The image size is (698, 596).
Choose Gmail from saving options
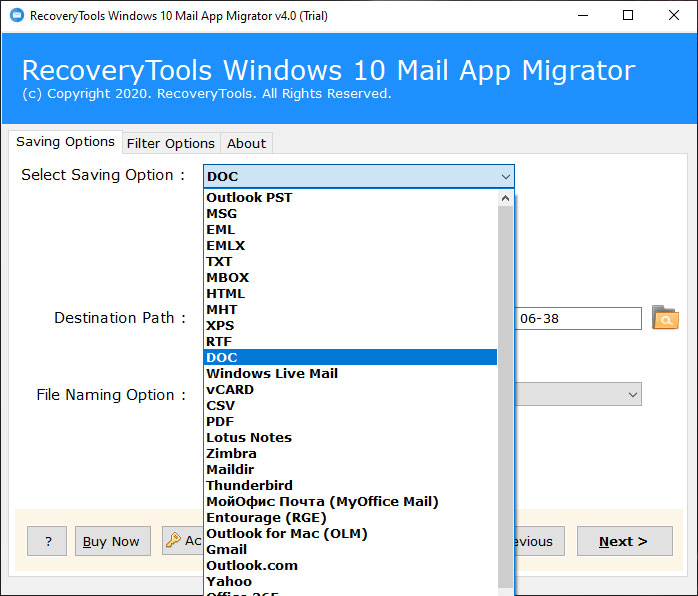coord(350,550)
